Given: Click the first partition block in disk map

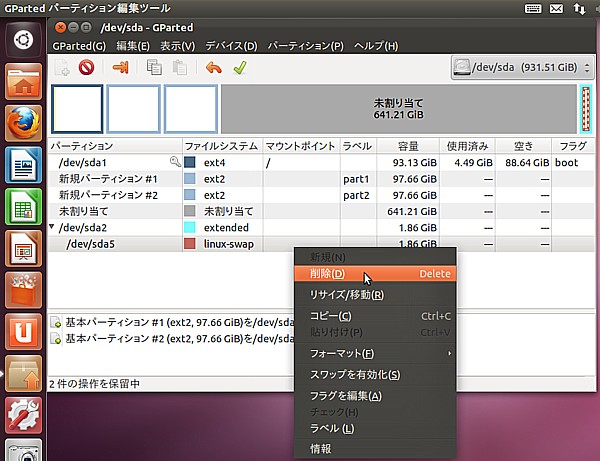Looking at the screenshot, I should [x=77, y=109].
